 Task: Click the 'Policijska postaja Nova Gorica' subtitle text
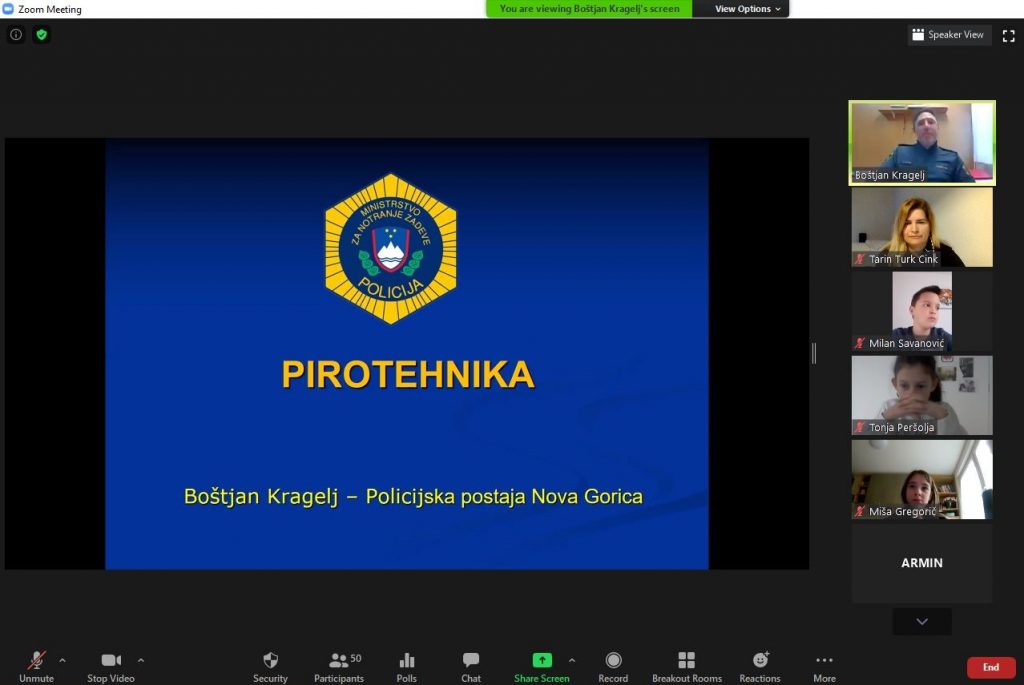pos(504,497)
